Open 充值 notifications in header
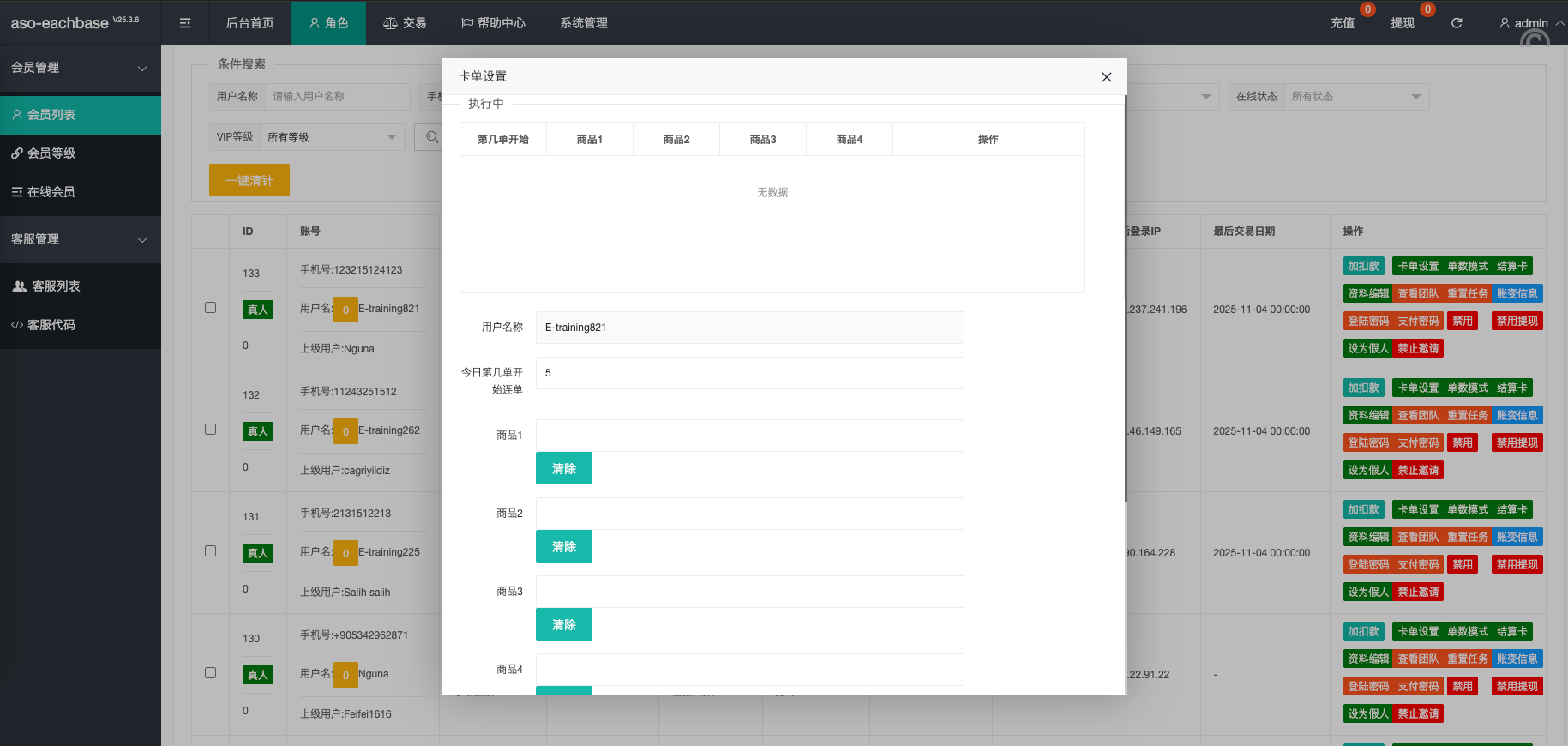Image resolution: width=1568 pixels, height=746 pixels. point(1343,23)
